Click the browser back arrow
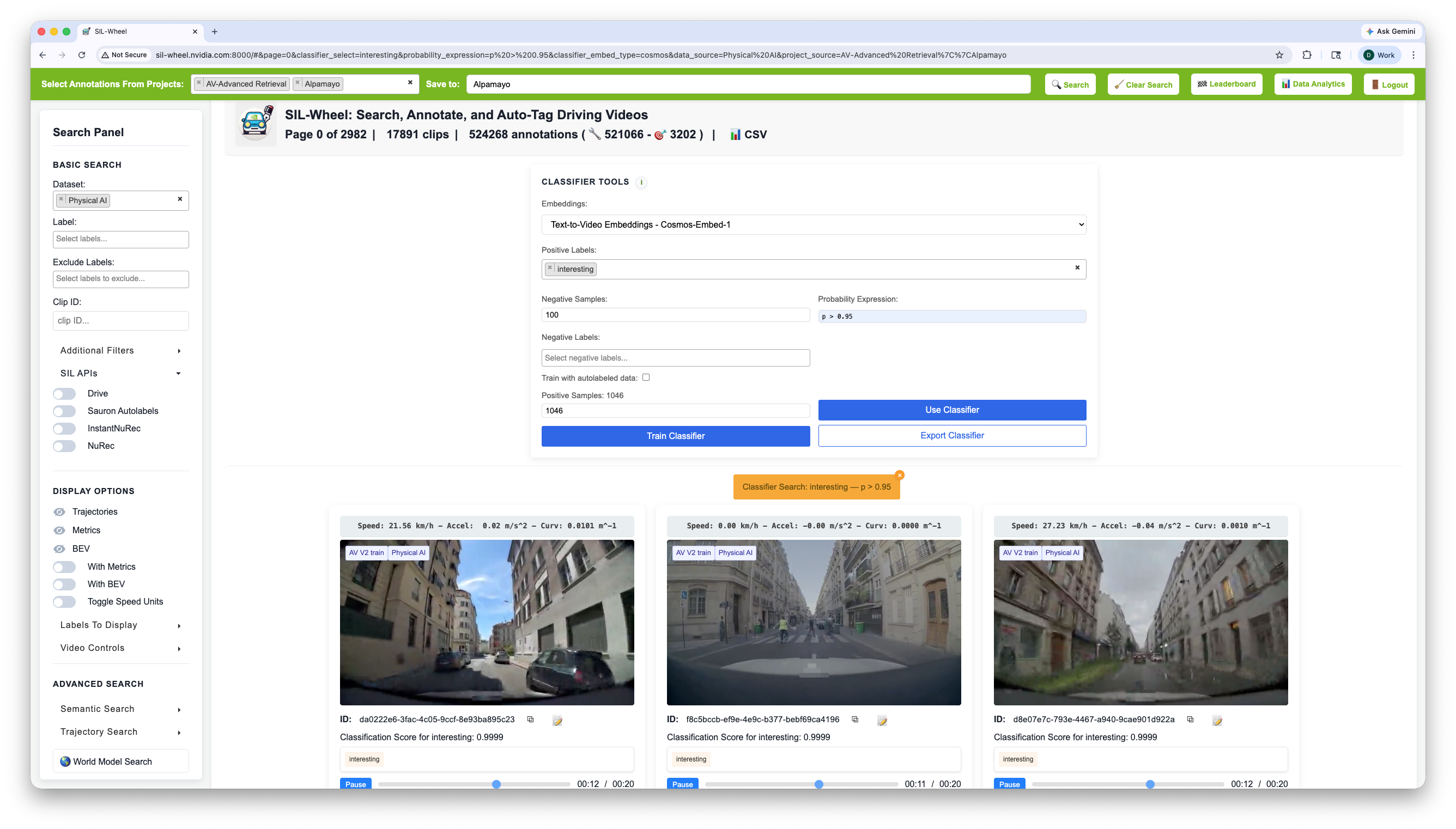 43,55
